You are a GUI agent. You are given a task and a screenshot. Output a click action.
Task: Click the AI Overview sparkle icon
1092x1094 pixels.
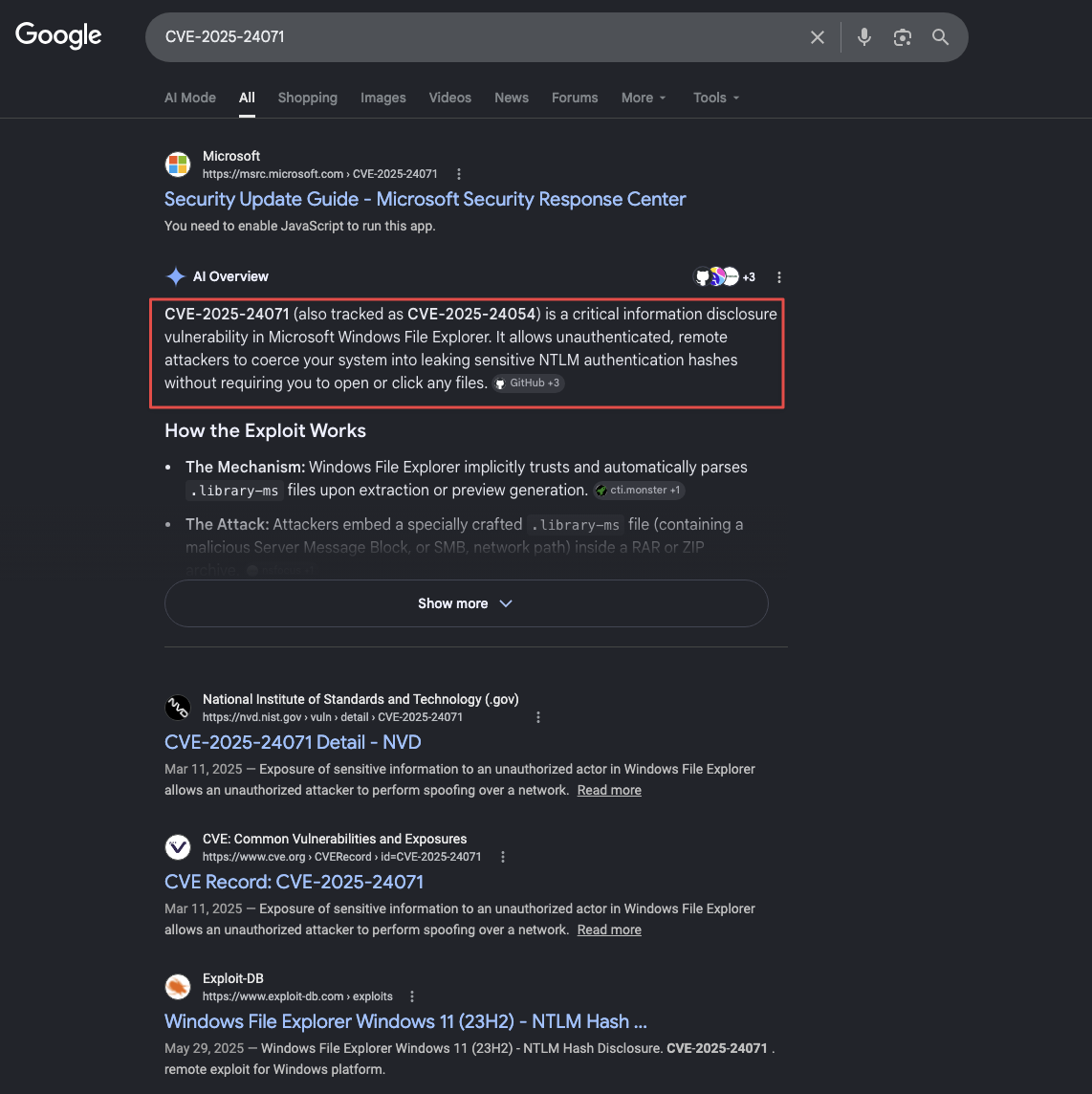click(x=175, y=276)
